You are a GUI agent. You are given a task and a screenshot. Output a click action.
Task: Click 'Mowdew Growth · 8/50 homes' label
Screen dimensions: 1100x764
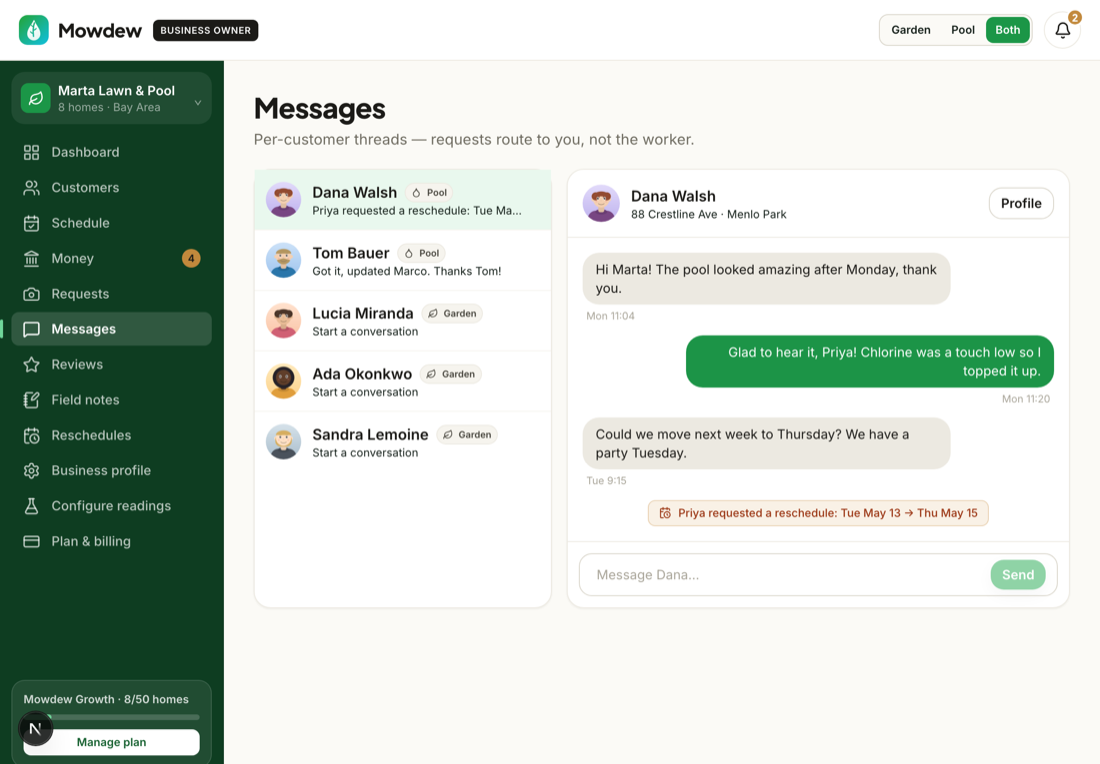pyautogui.click(x=106, y=699)
